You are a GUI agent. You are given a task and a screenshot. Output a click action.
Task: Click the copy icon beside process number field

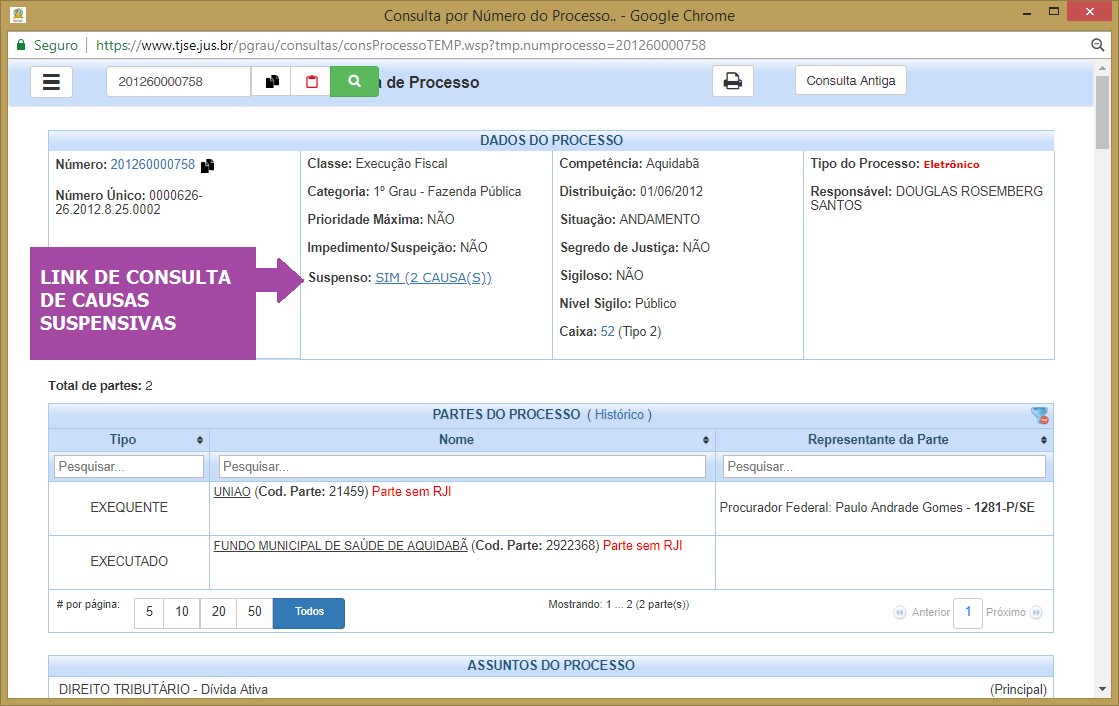[x=271, y=82]
